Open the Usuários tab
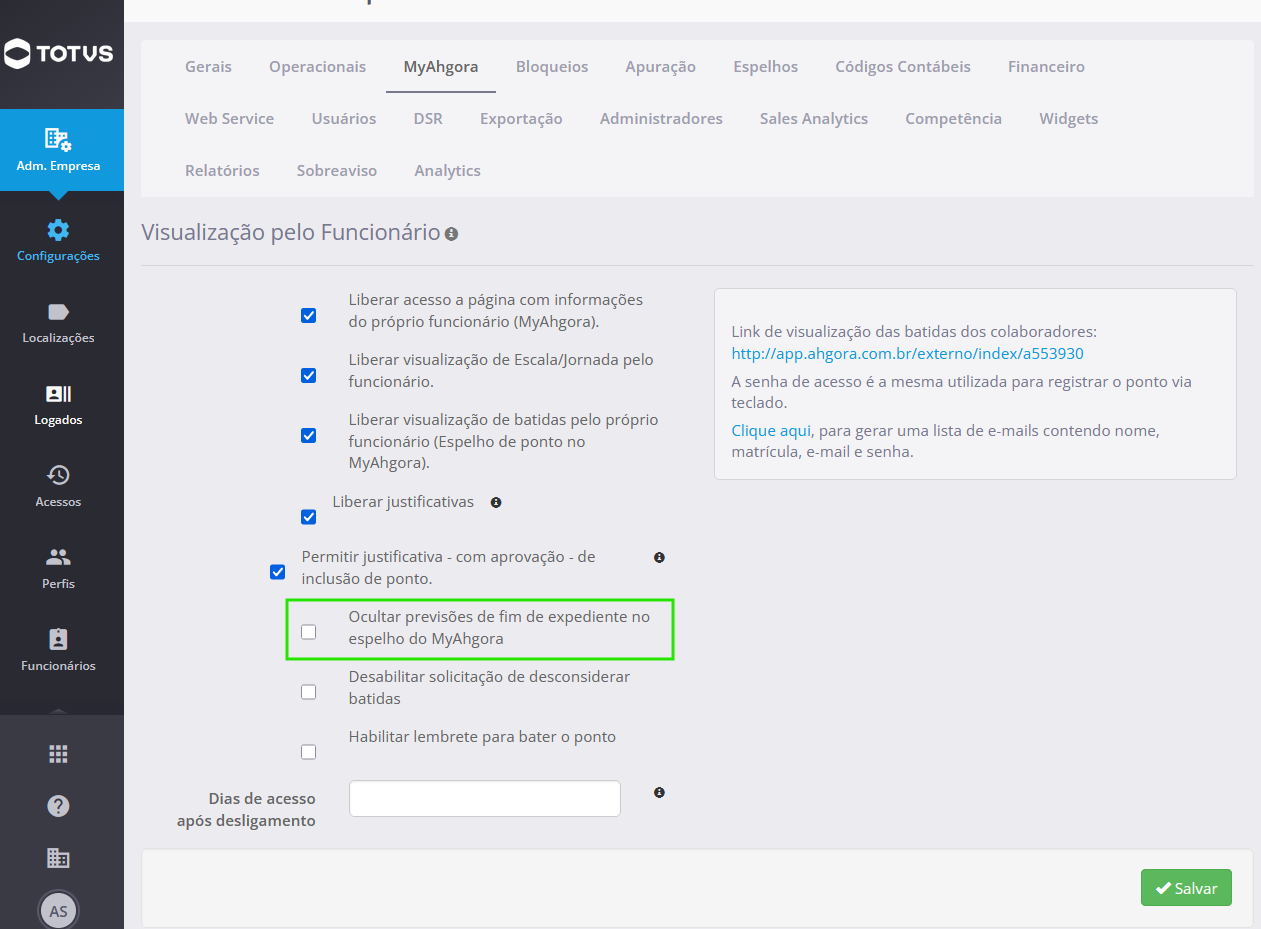Viewport: 1261px width, 929px height. click(344, 119)
